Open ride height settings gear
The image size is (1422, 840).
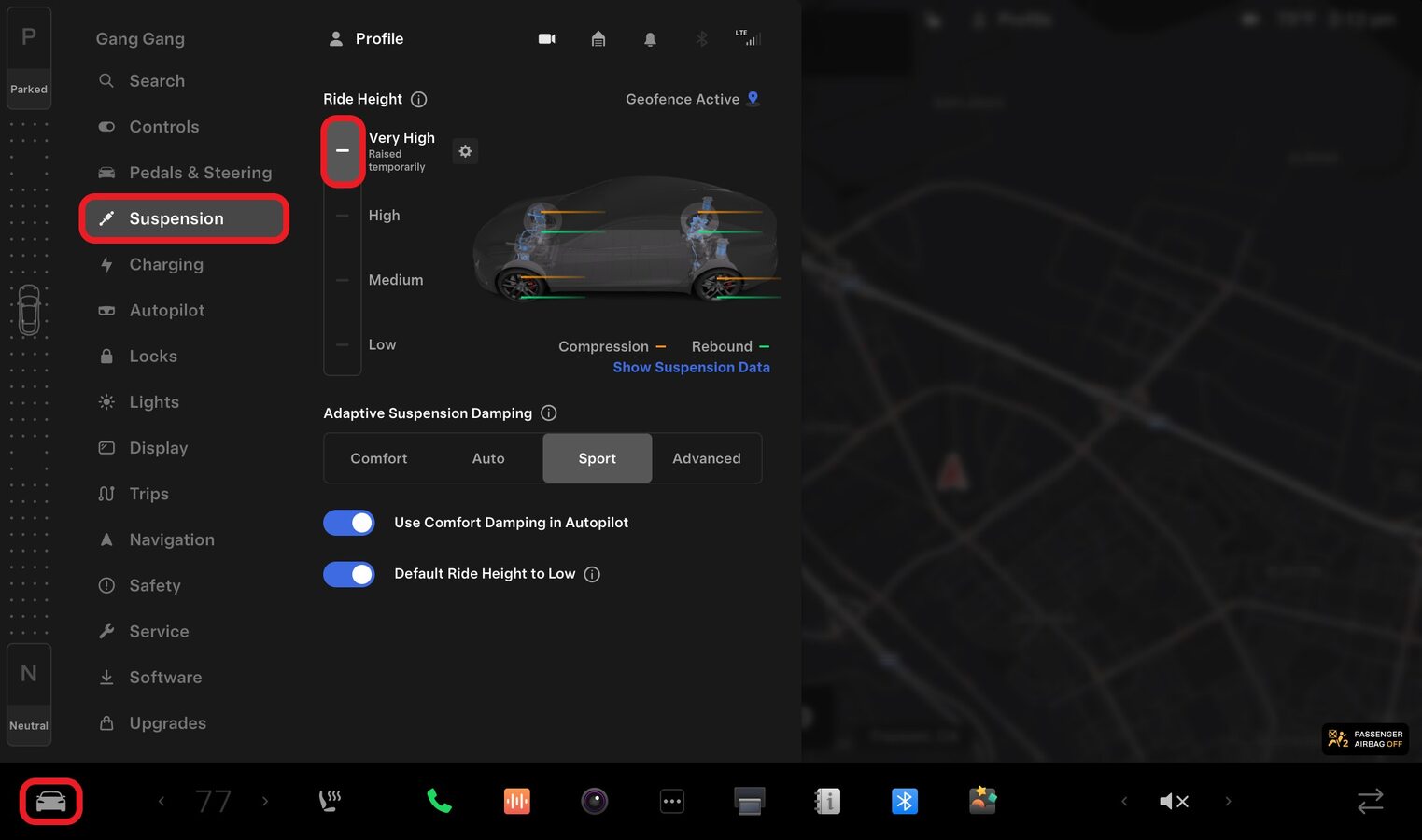tap(465, 151)
